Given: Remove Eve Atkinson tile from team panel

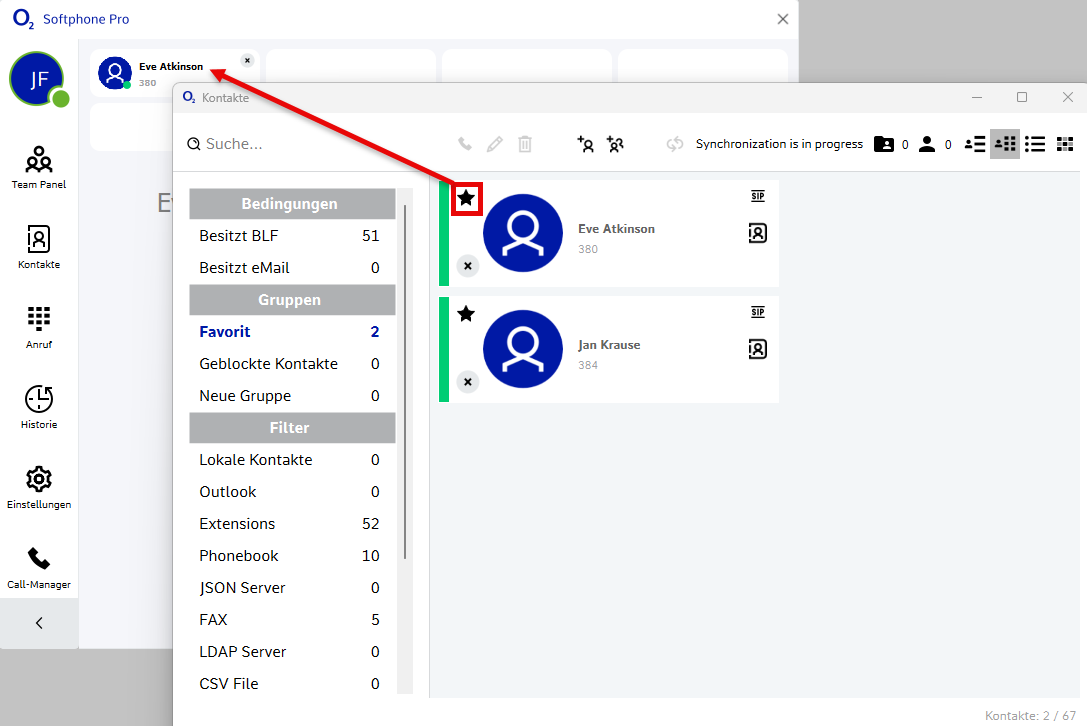Looking at the screenshot, I should pos(247,60).
